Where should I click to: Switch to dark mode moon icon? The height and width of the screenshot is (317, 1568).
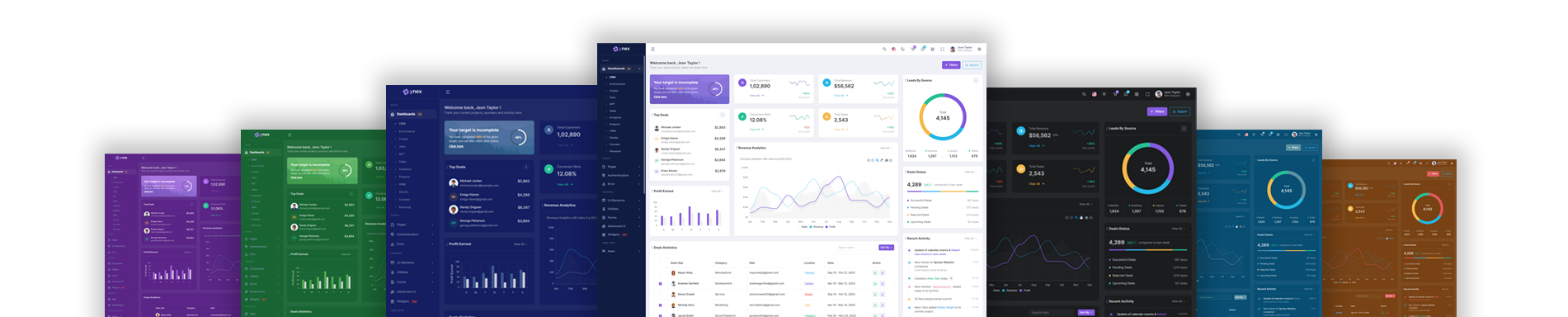tap(903, 50)
